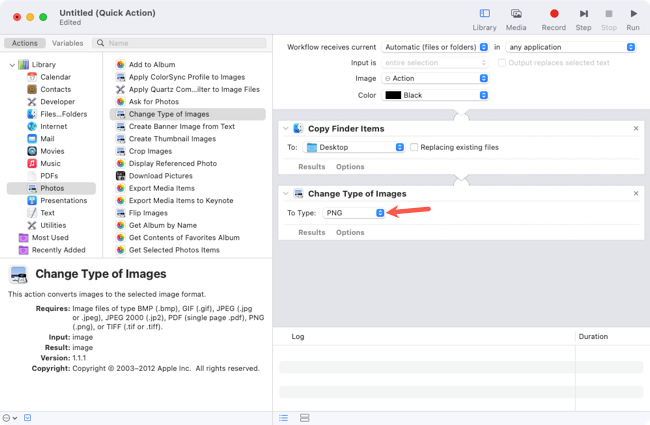Select the Photos category in library

(51, 188)
